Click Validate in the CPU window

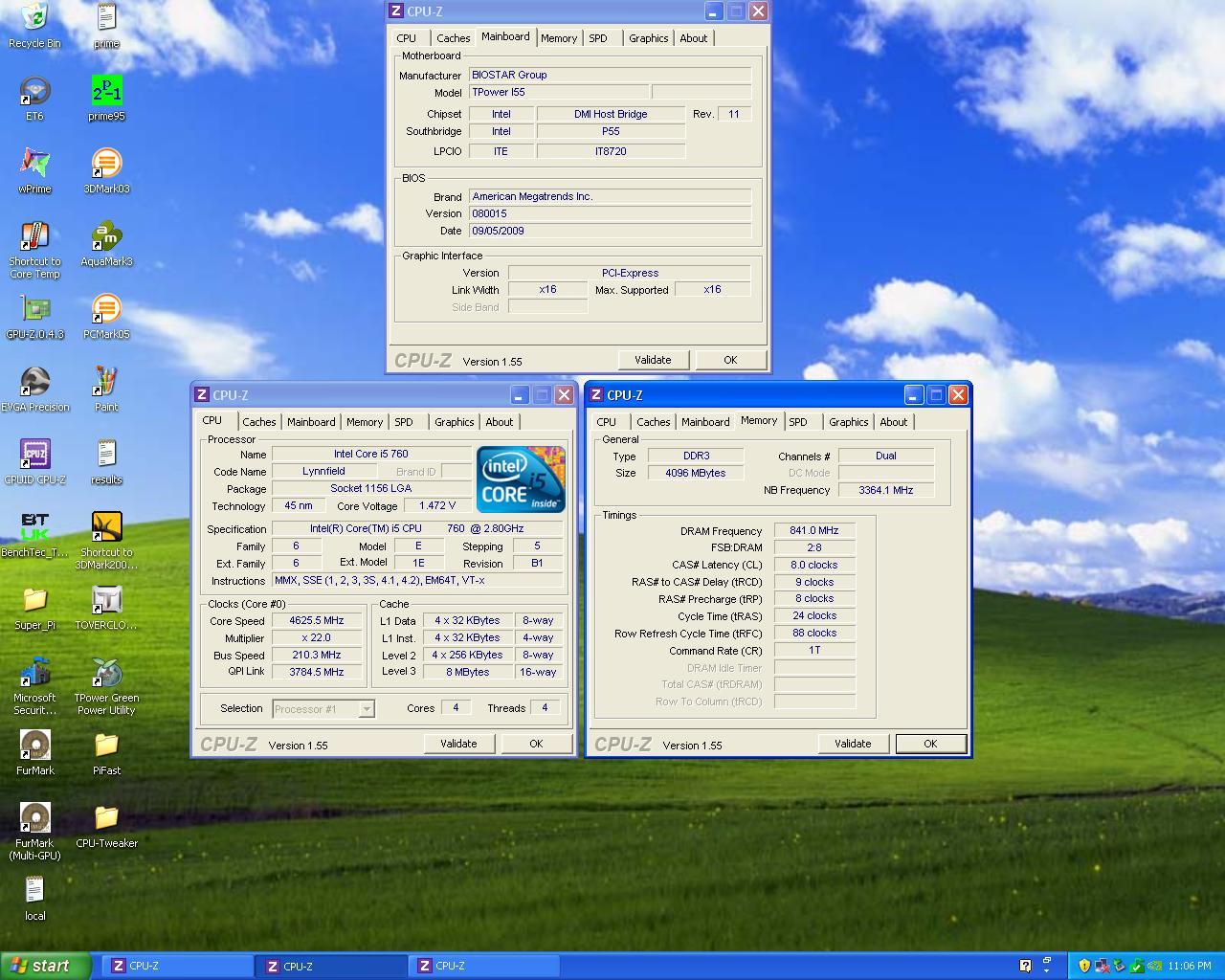click(x=458, y=744)
